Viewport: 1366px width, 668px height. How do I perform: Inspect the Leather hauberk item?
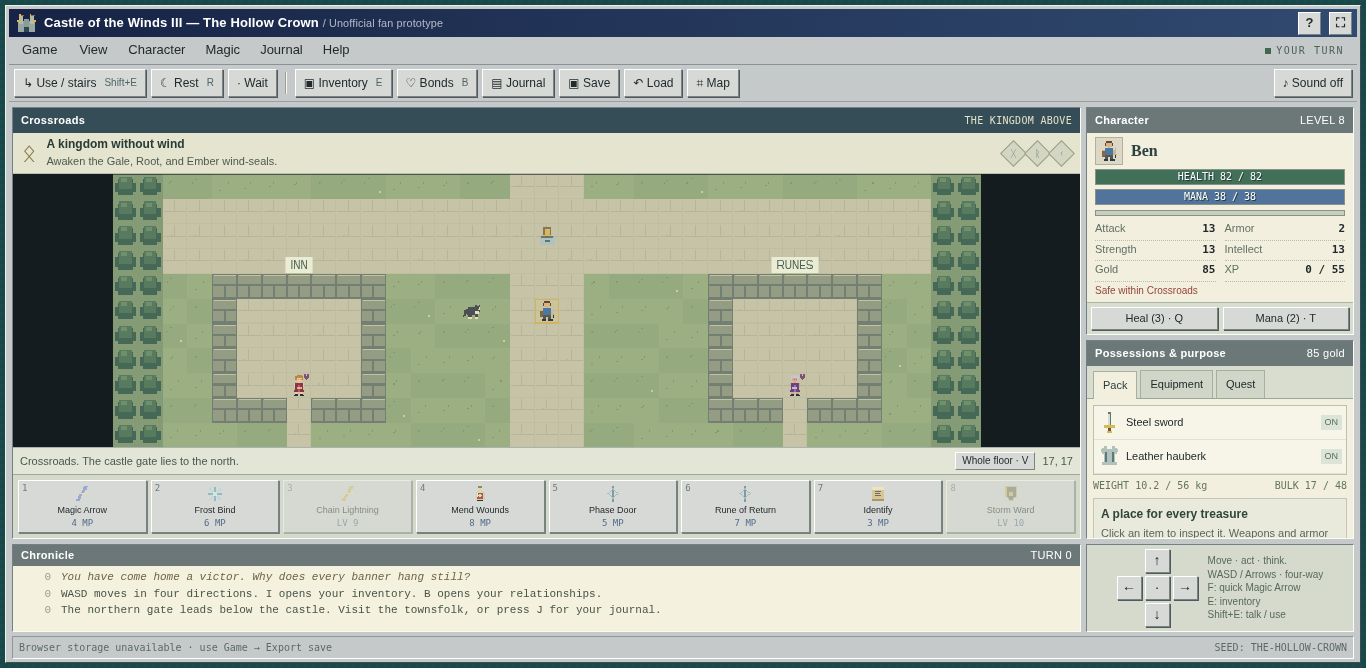click(x=1220, y=456)
